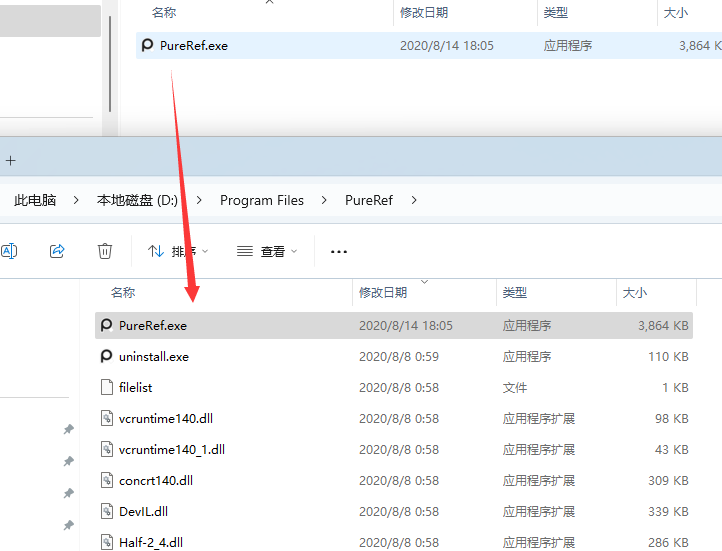Sort by 大小 column in lower window
722x551 pixels.
(x=635, y=293)
